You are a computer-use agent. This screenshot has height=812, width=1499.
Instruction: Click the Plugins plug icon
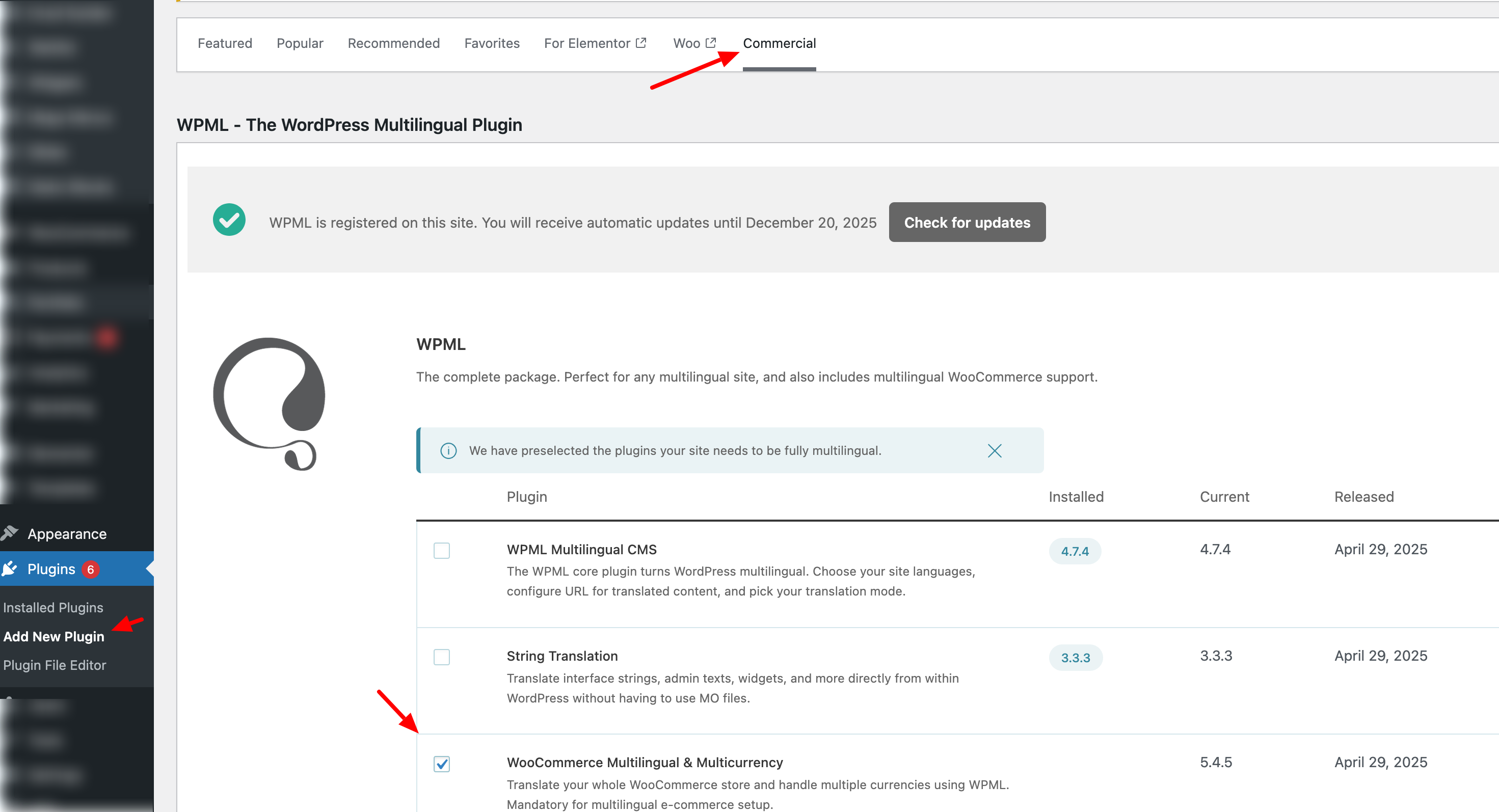pos(10,569)
